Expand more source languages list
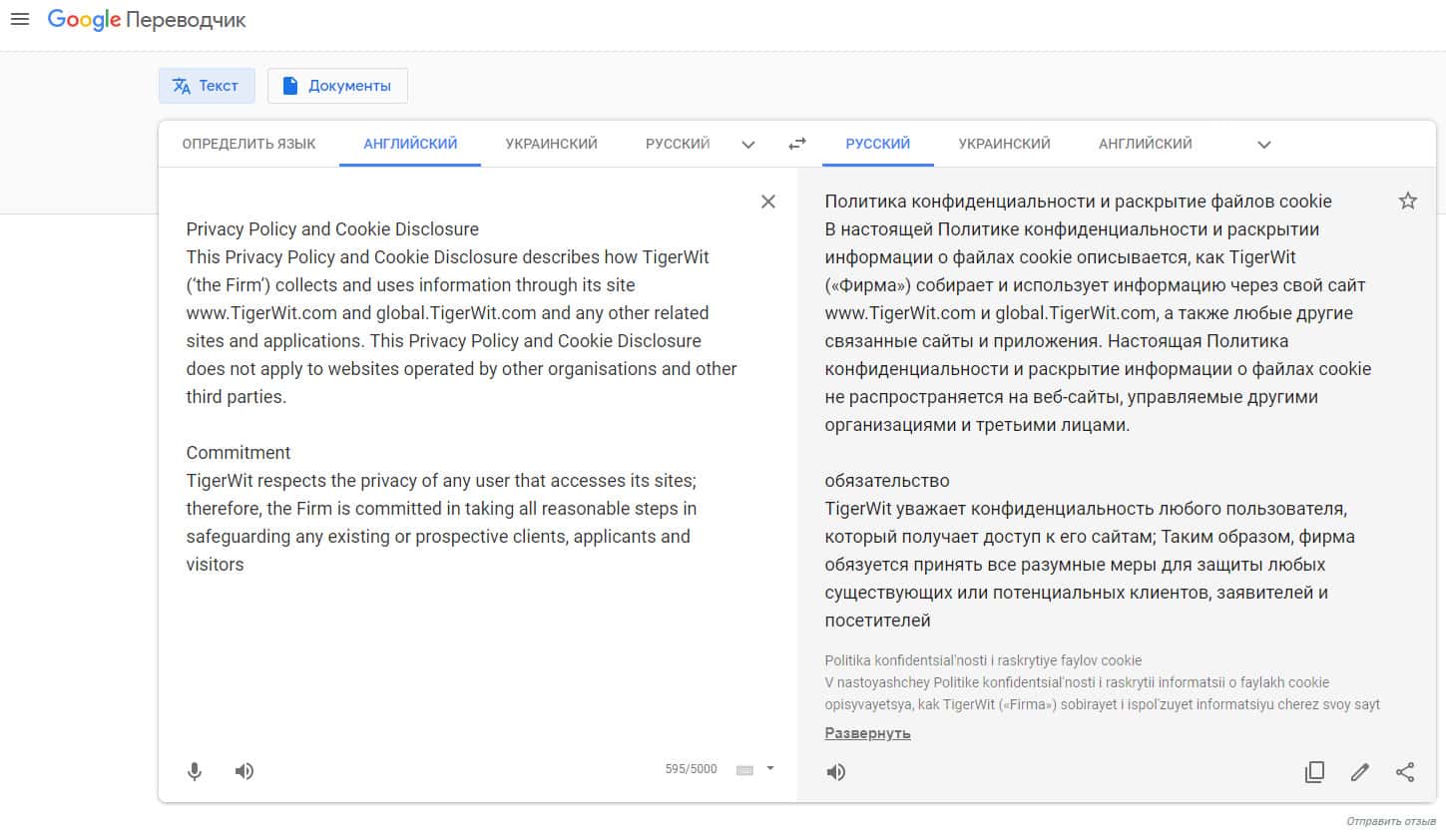The image size is (1446, 840). click(748, 145)
